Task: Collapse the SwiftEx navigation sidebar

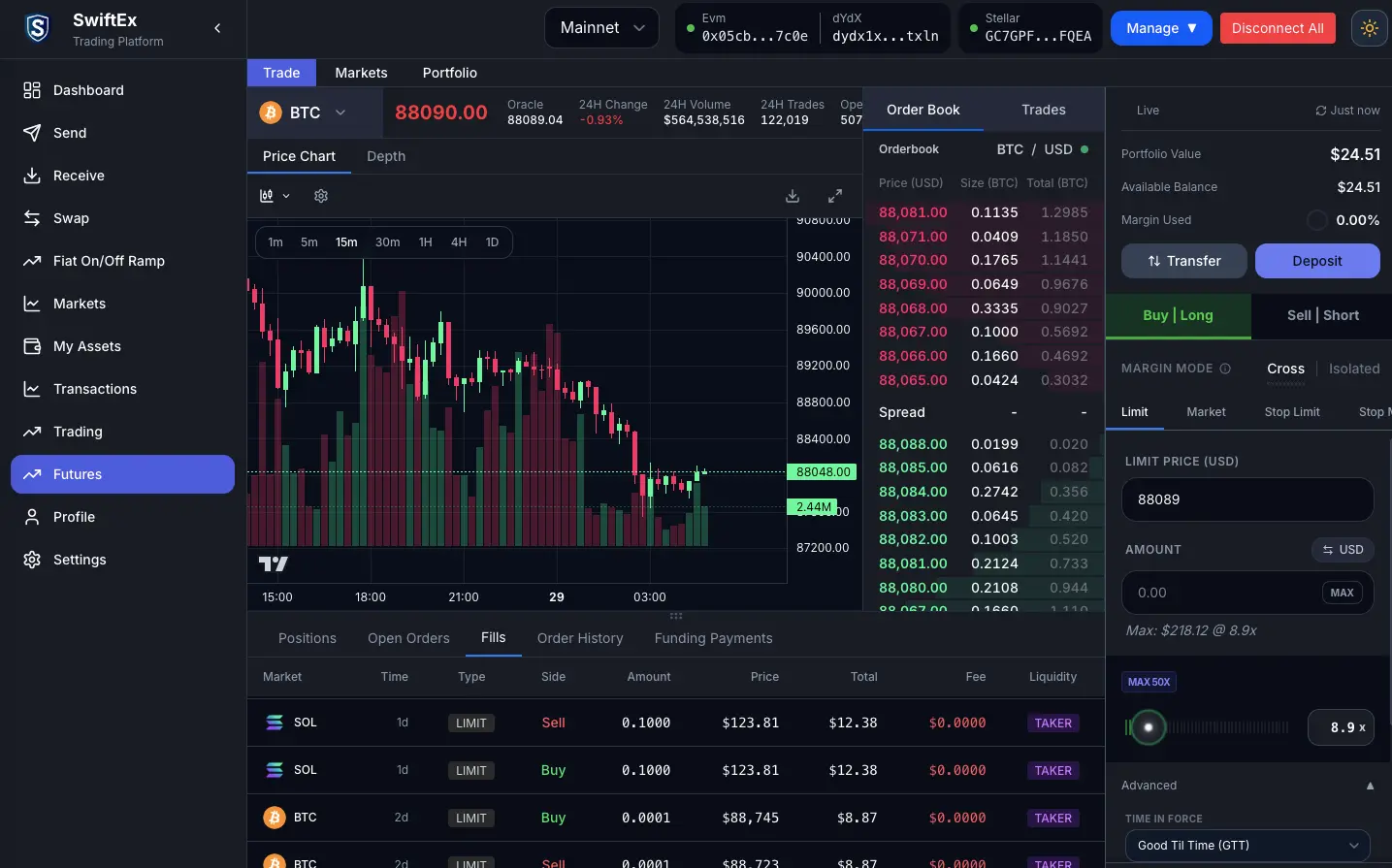Action: 217,28
